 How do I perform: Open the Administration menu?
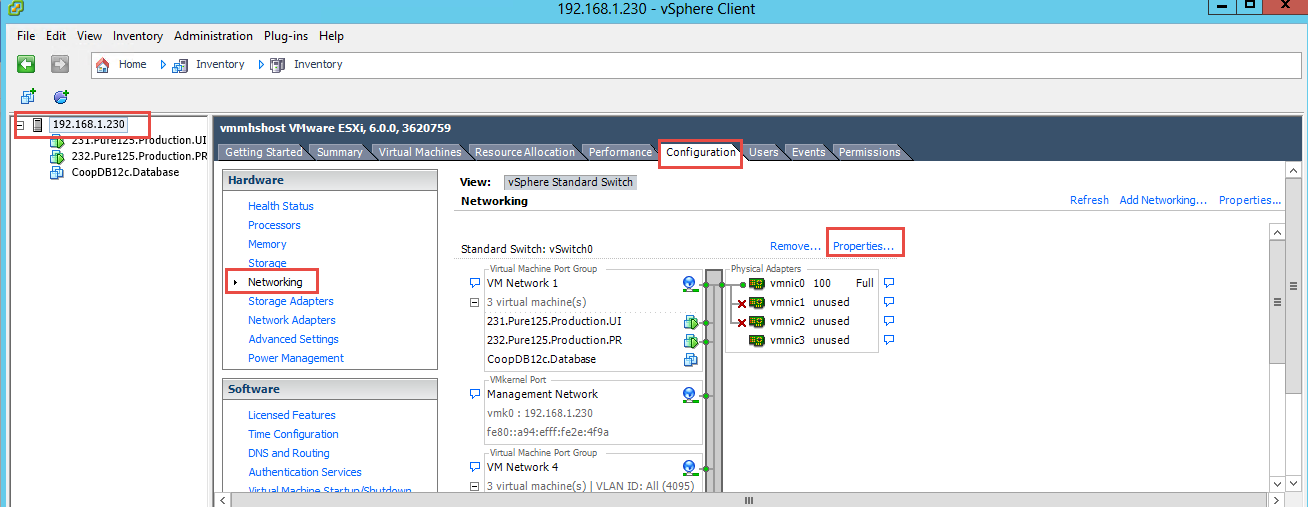click(213, 36)
